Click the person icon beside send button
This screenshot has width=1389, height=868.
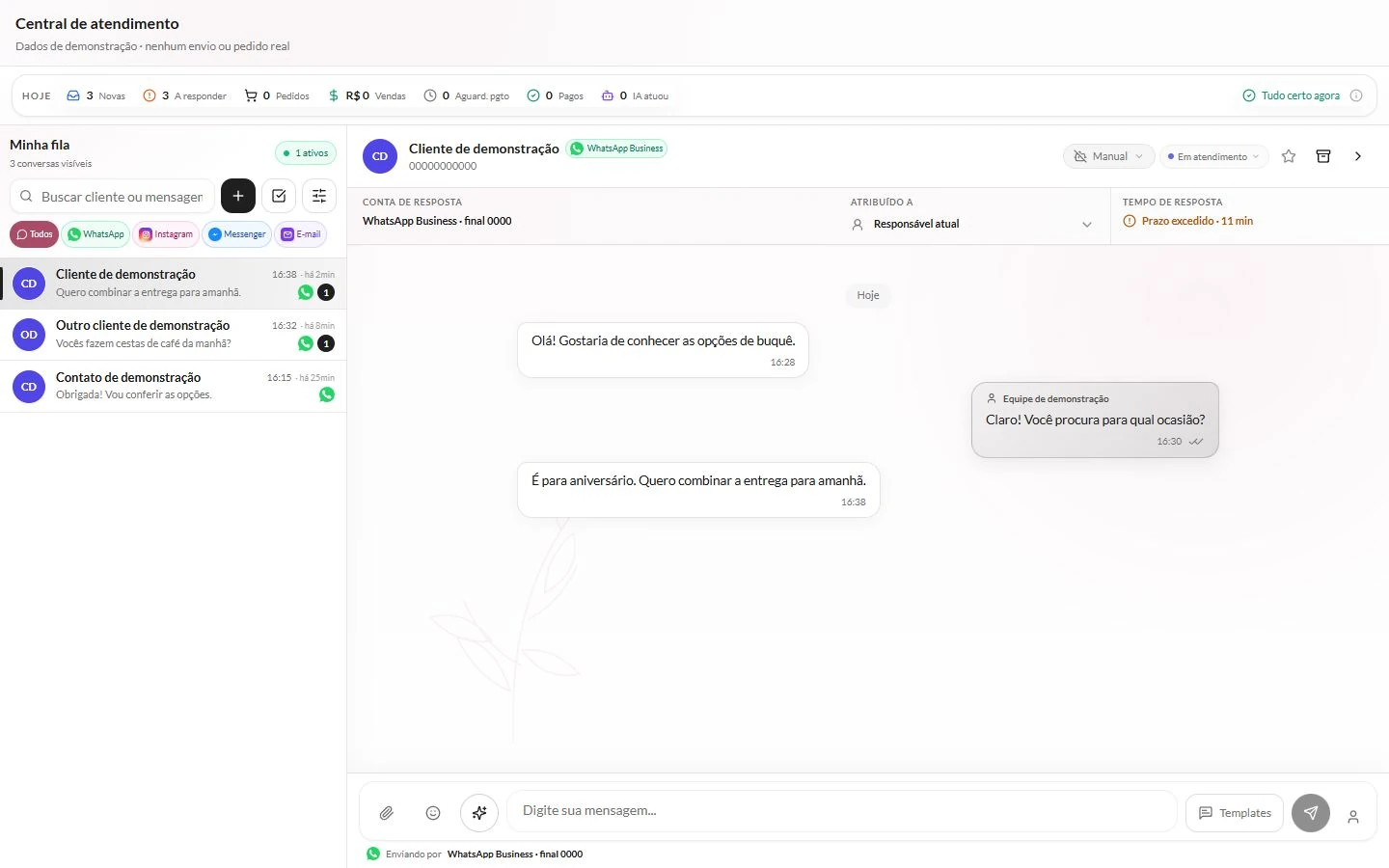pos(1353,817)
